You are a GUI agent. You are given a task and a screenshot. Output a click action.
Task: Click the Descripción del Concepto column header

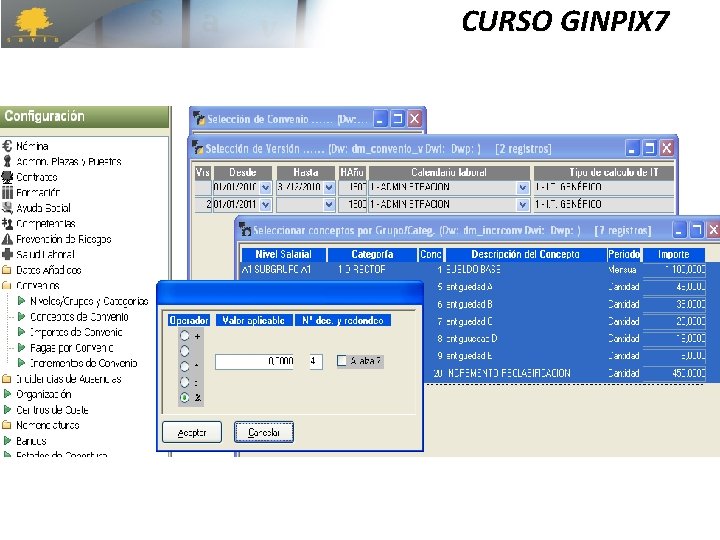pos(525,254)
